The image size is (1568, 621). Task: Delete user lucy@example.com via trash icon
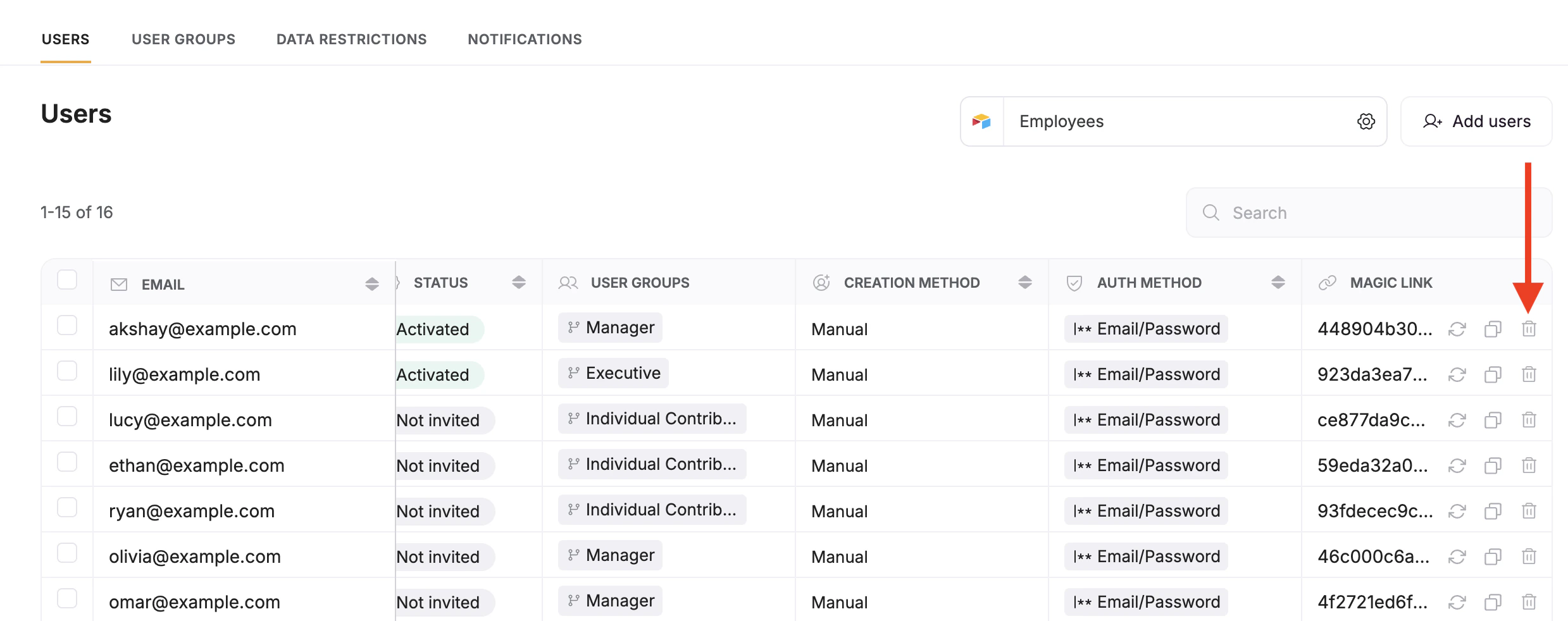click(x=1529, y=420)
